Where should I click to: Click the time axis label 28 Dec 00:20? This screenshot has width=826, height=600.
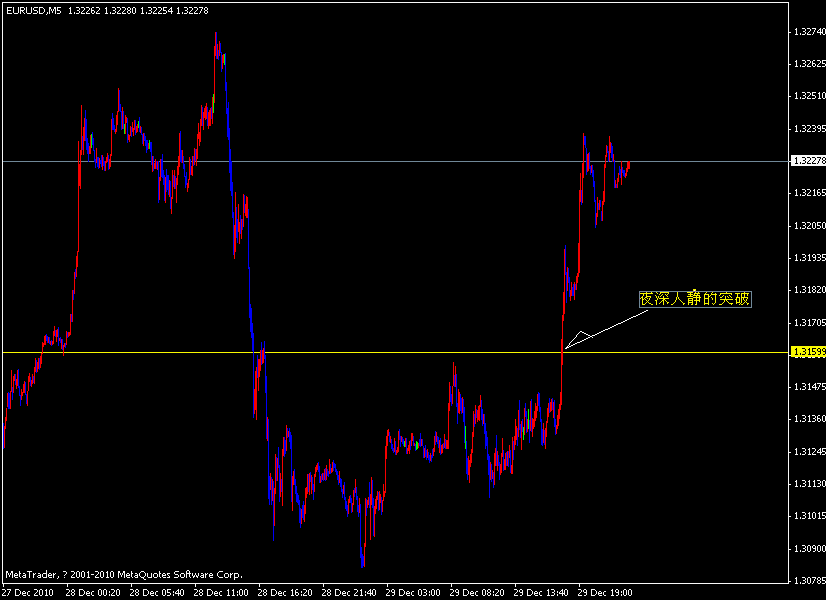click(93, 593)
